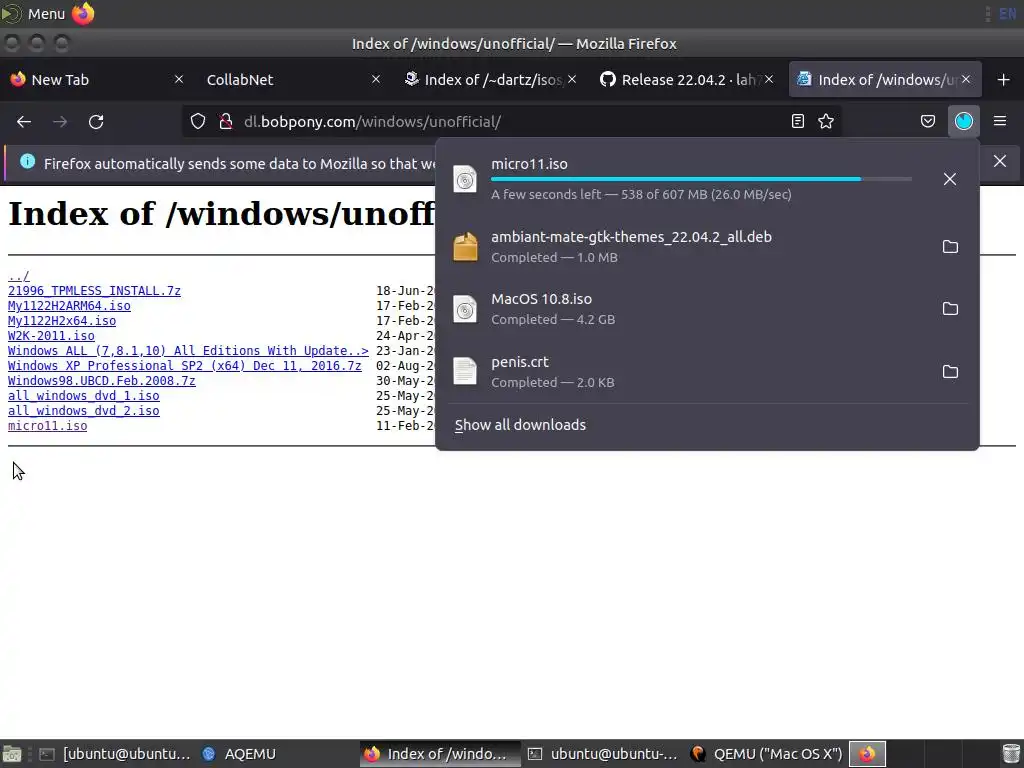Screen dimensions: 1024x768
Task: Toggle reader view in the address bar
Action: point(797,121)
